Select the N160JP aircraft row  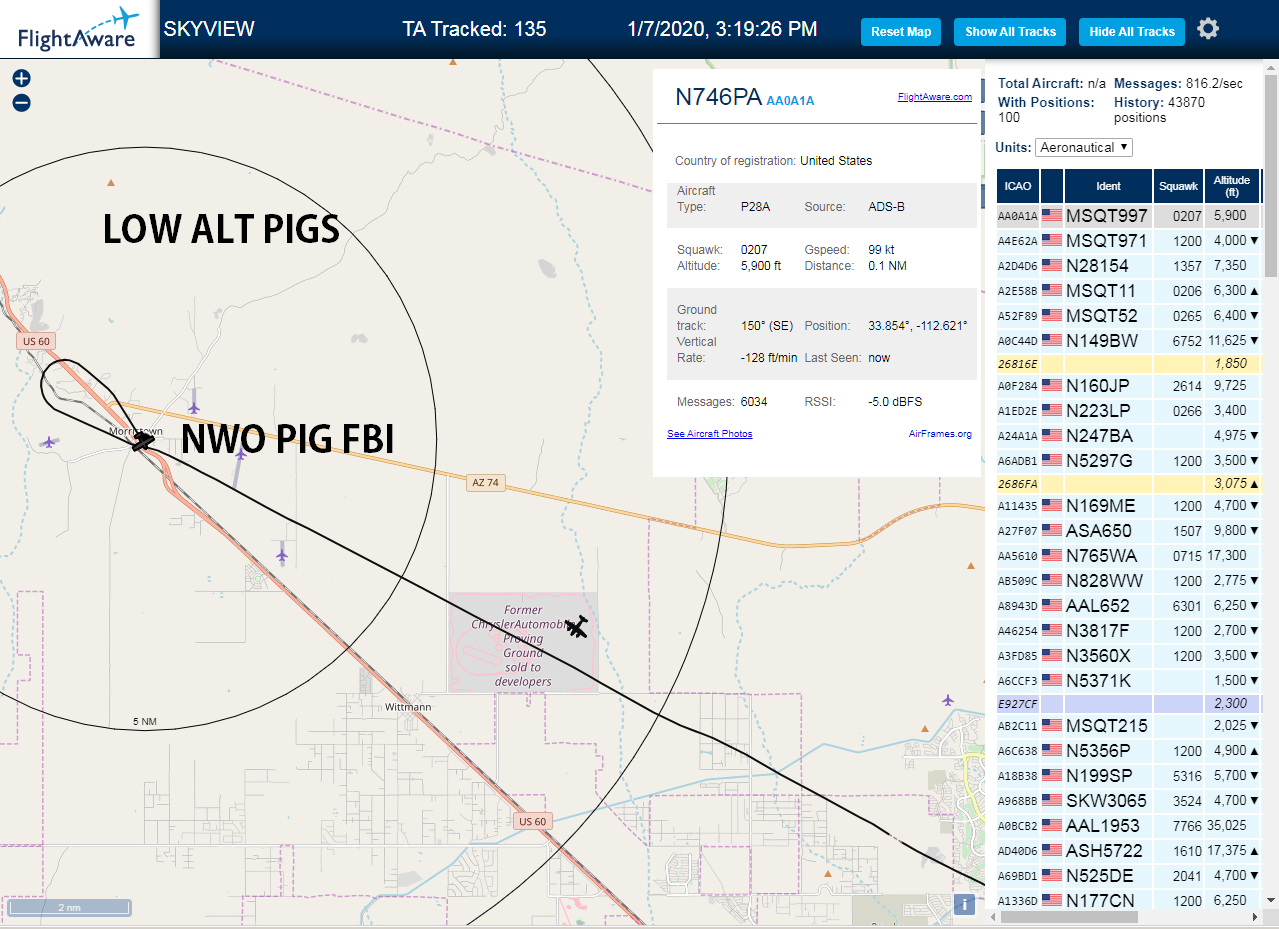tap(1128, 386)
